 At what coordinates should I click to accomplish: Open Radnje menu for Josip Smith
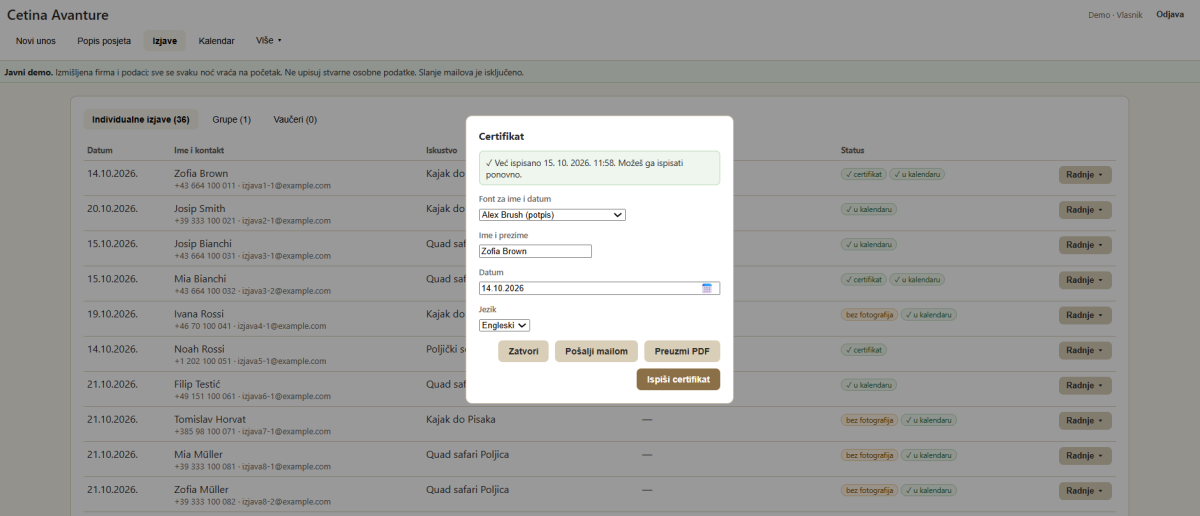click(1085, 210)
